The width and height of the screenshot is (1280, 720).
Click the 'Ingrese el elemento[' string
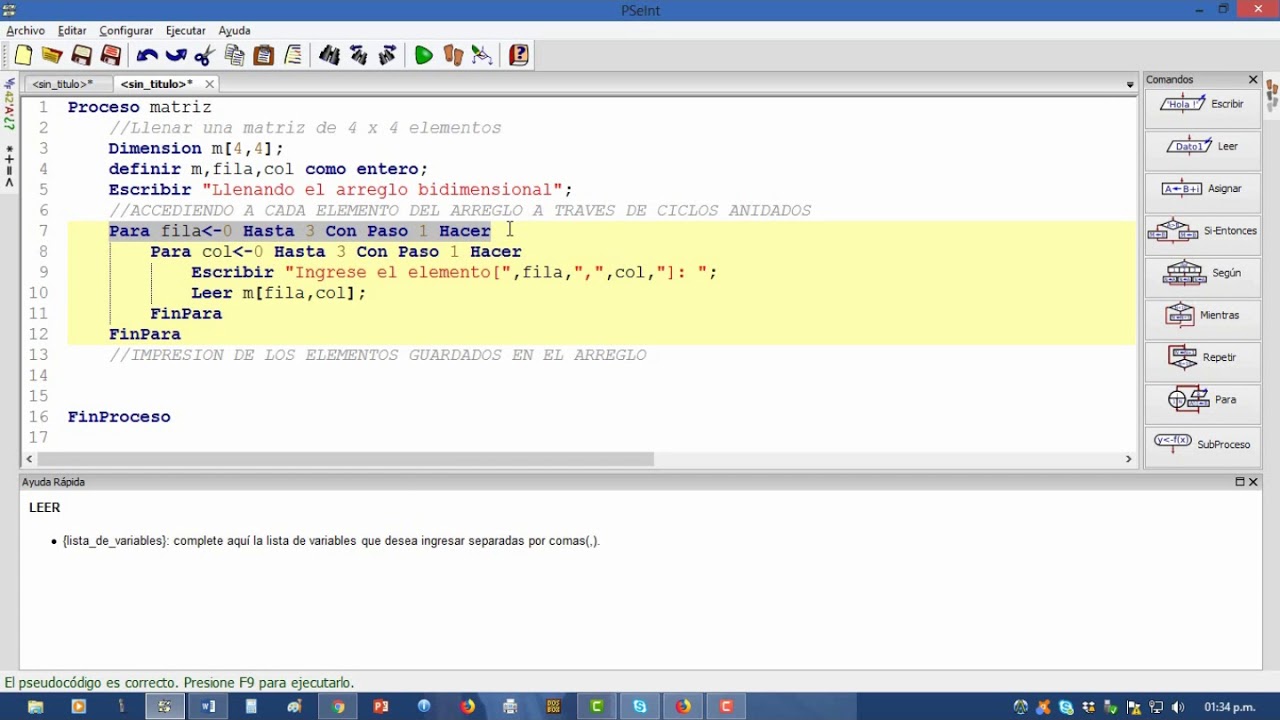pos(398,272)
